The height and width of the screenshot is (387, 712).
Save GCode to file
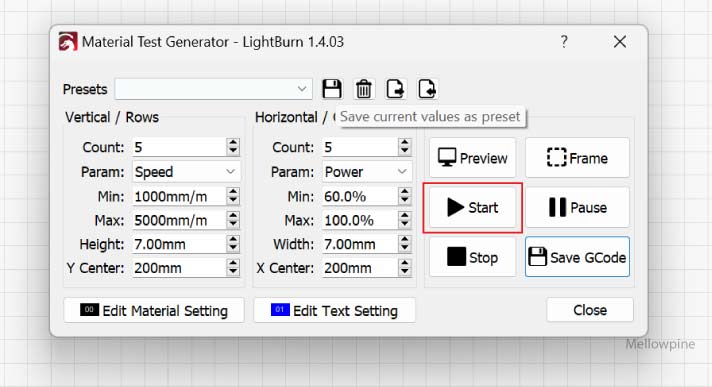[577, 257]
